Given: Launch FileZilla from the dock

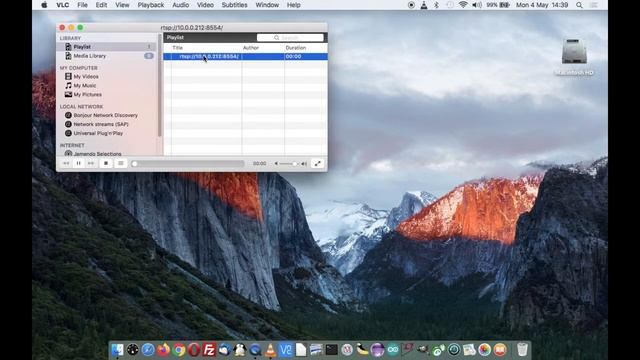Looking at the screenshot, I should 209,350.
